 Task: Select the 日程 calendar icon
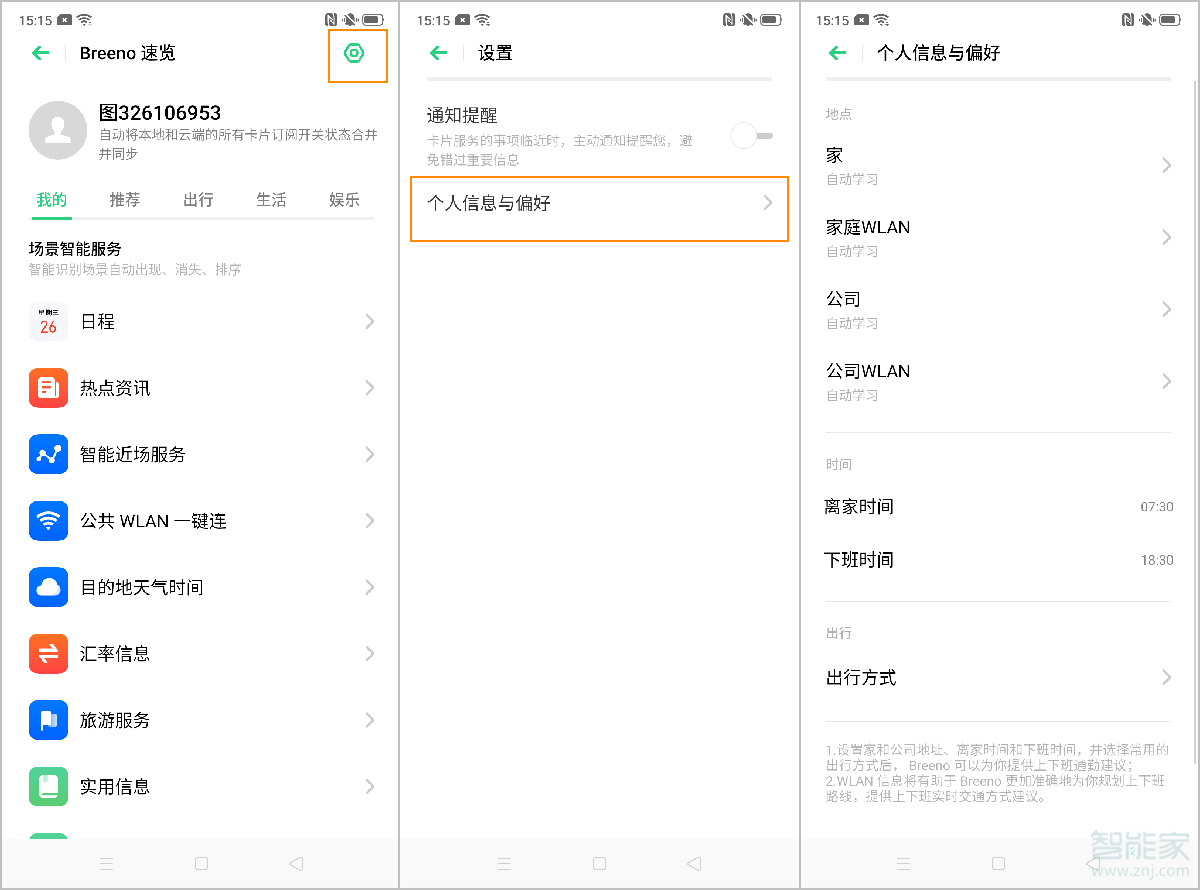[x=48, y=321]
